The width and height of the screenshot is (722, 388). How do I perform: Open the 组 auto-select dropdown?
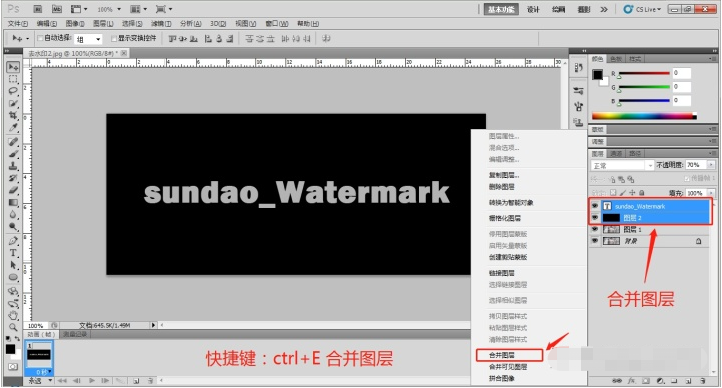[x=89, y=39]
